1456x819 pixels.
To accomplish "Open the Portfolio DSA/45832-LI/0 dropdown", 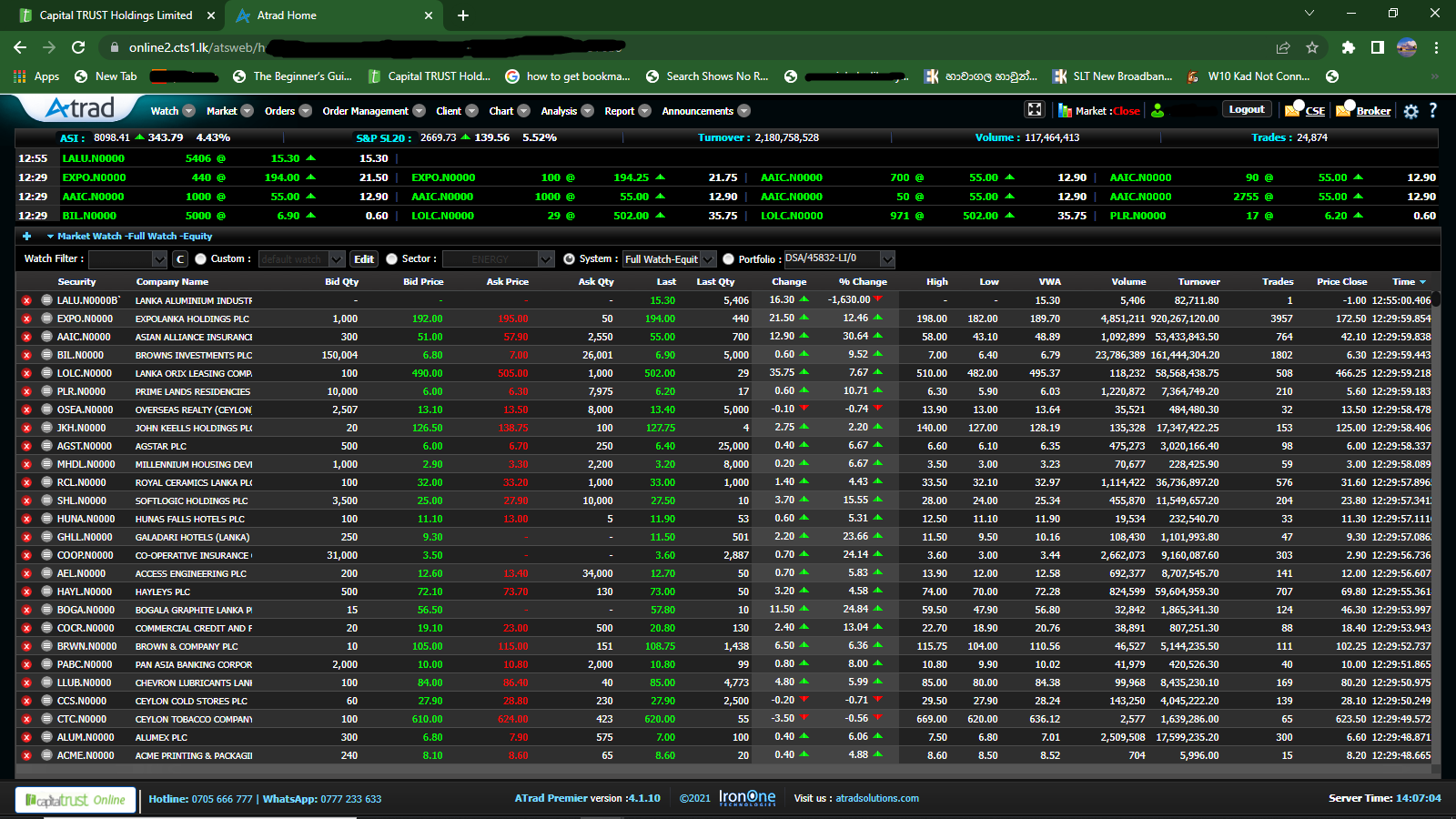I will coord(838,258).
